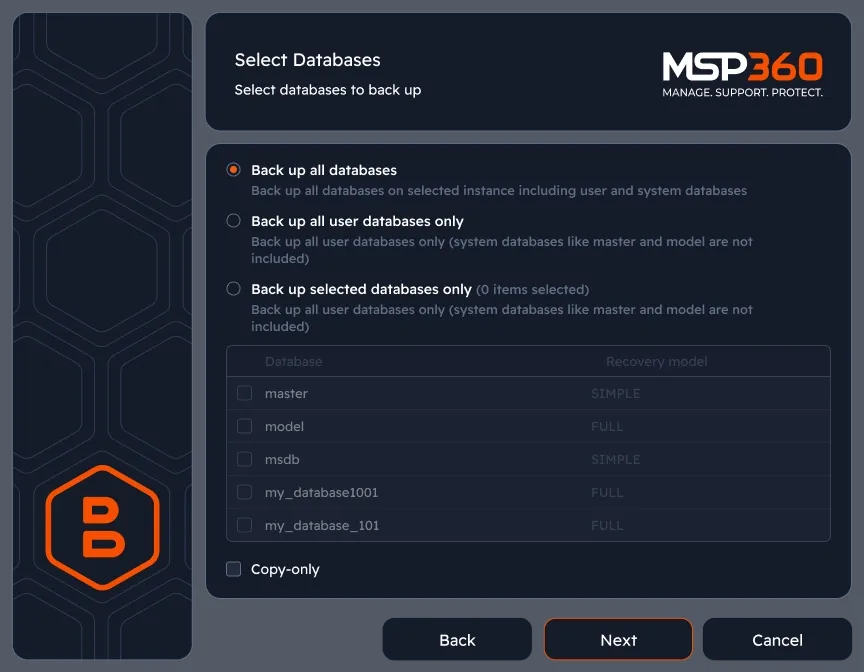864x672 pixels.
Task: Go Back to previous step
Action: [x=457, y=640]
